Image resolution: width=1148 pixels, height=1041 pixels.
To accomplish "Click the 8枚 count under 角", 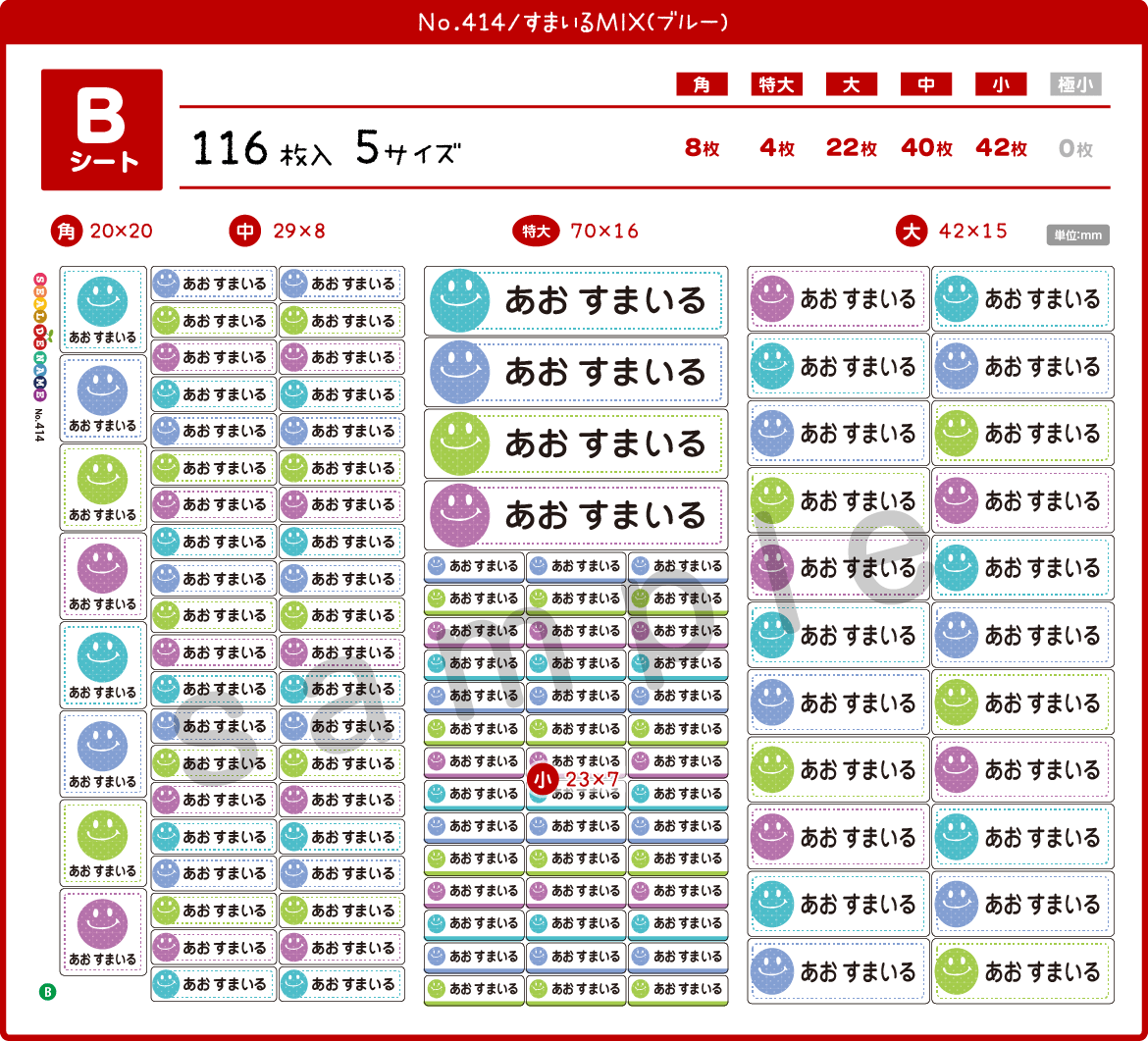I will coord(703,148).
